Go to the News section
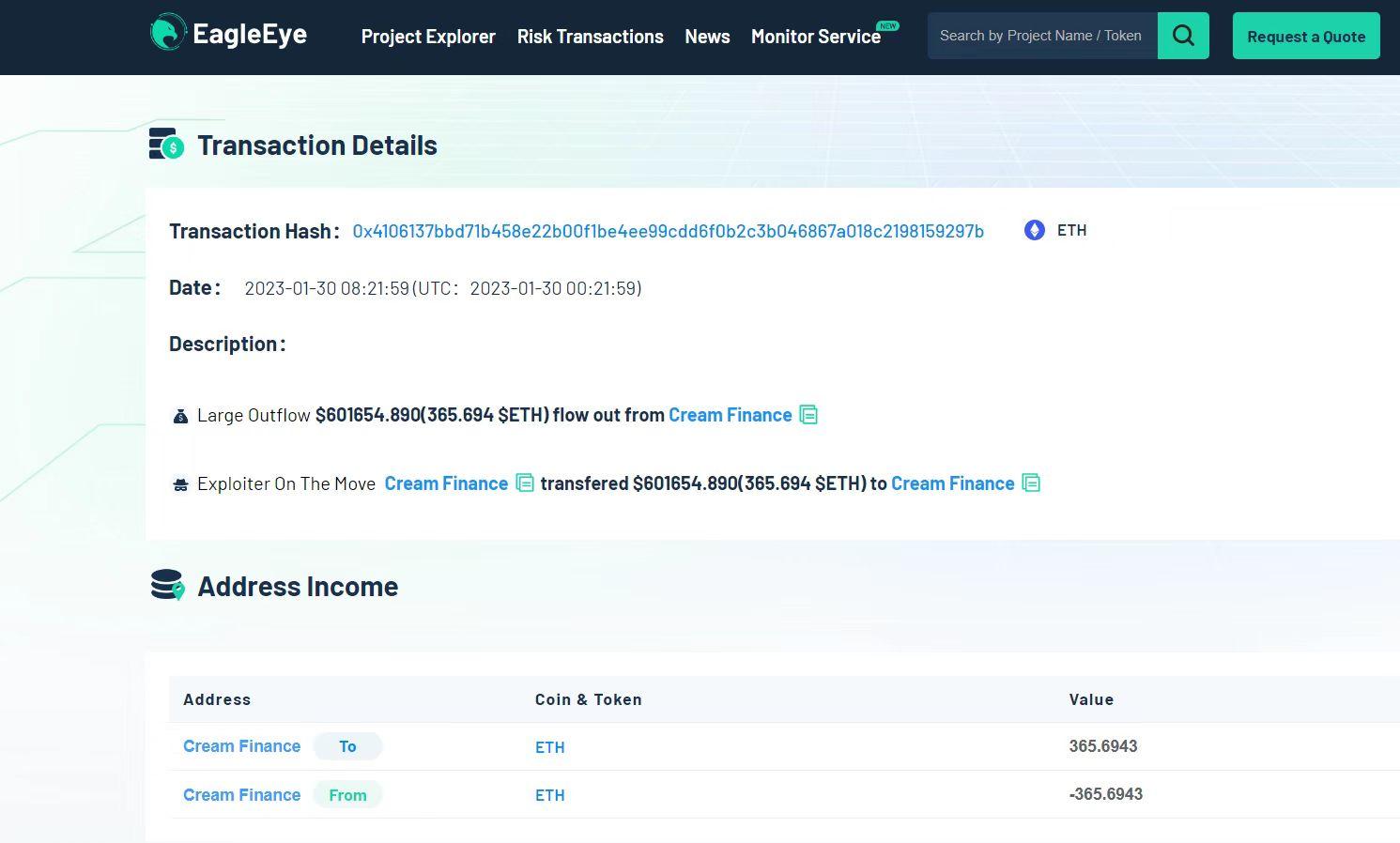Image resolution: width=1400 pixels, height=843 pixels. (x=707, y=37)
